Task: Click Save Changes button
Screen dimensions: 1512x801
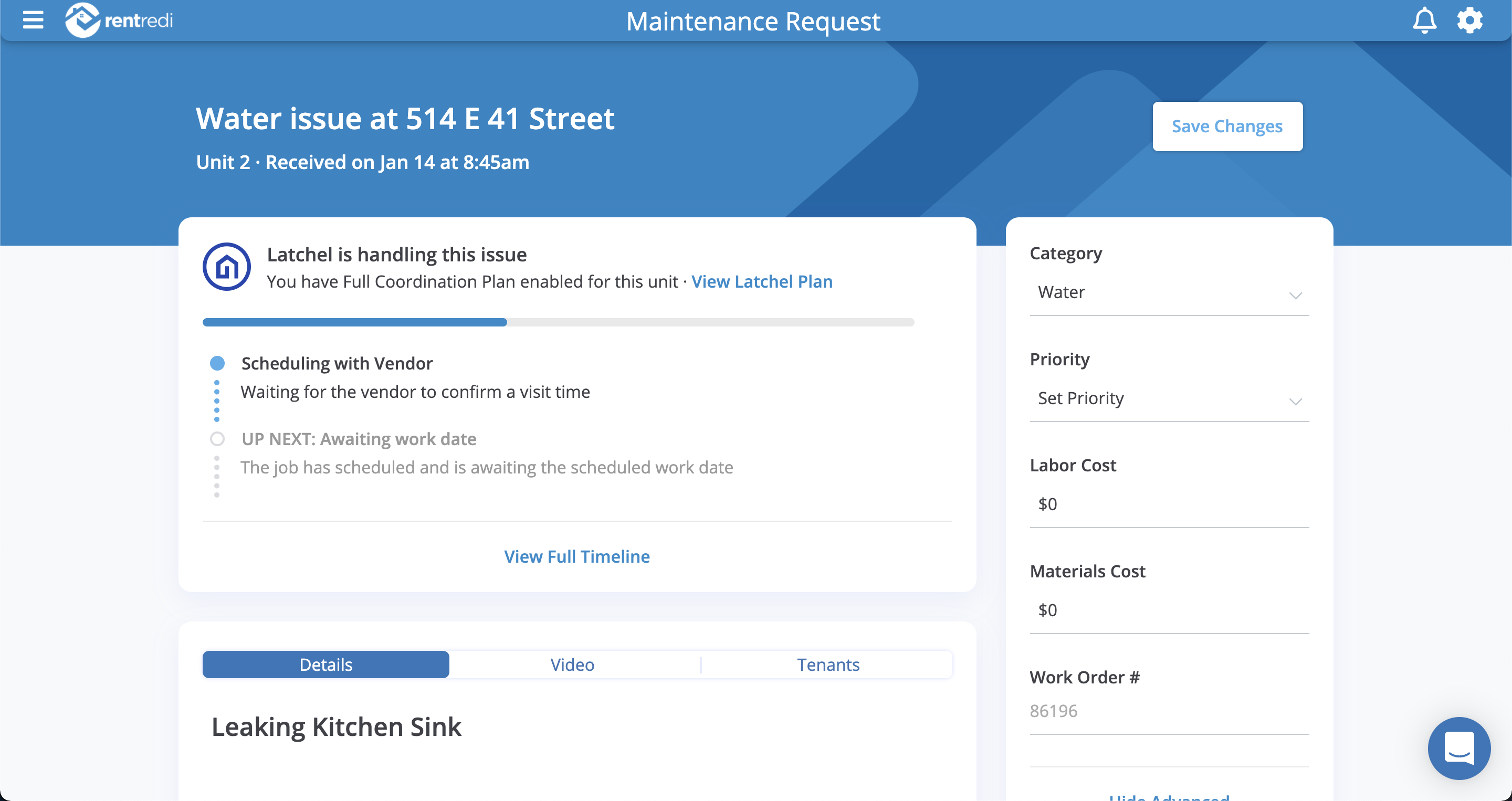Action: click(x=1227, y=126)
